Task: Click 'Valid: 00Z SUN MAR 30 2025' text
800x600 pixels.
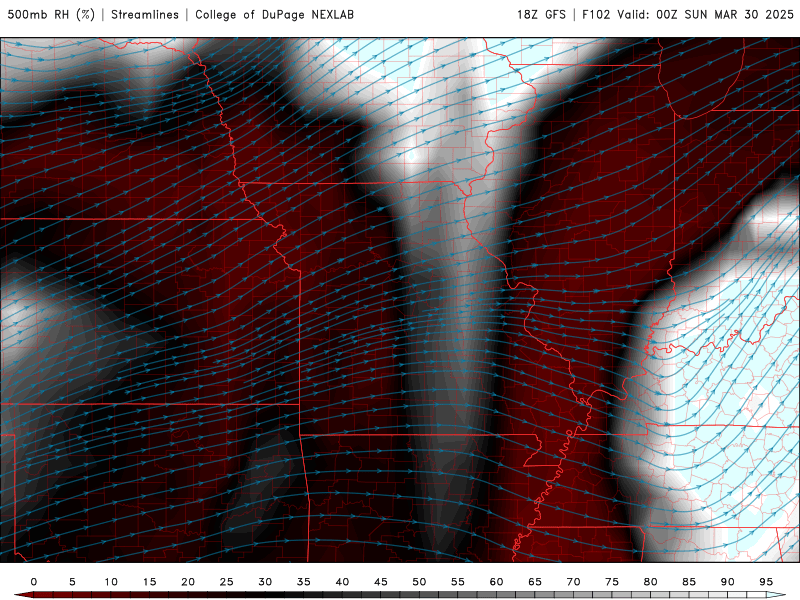Action: click(x=706, y=15)
